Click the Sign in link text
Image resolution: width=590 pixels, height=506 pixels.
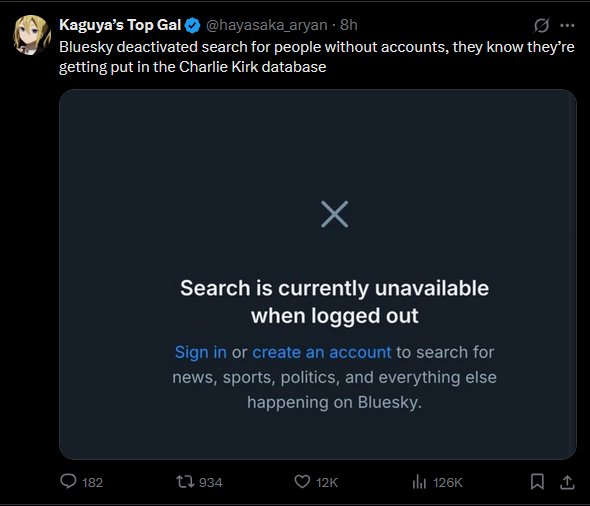coord(201,352)
